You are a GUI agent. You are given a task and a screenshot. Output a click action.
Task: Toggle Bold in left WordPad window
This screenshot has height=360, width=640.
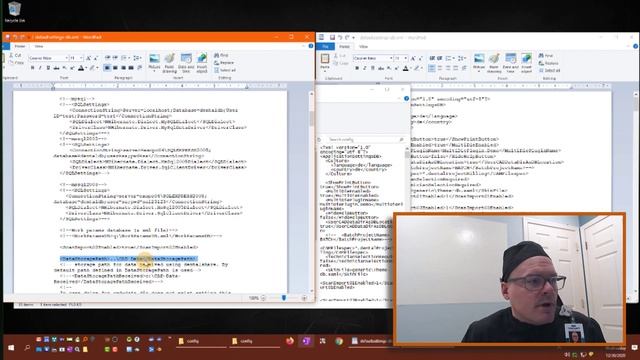coord(32,68)
